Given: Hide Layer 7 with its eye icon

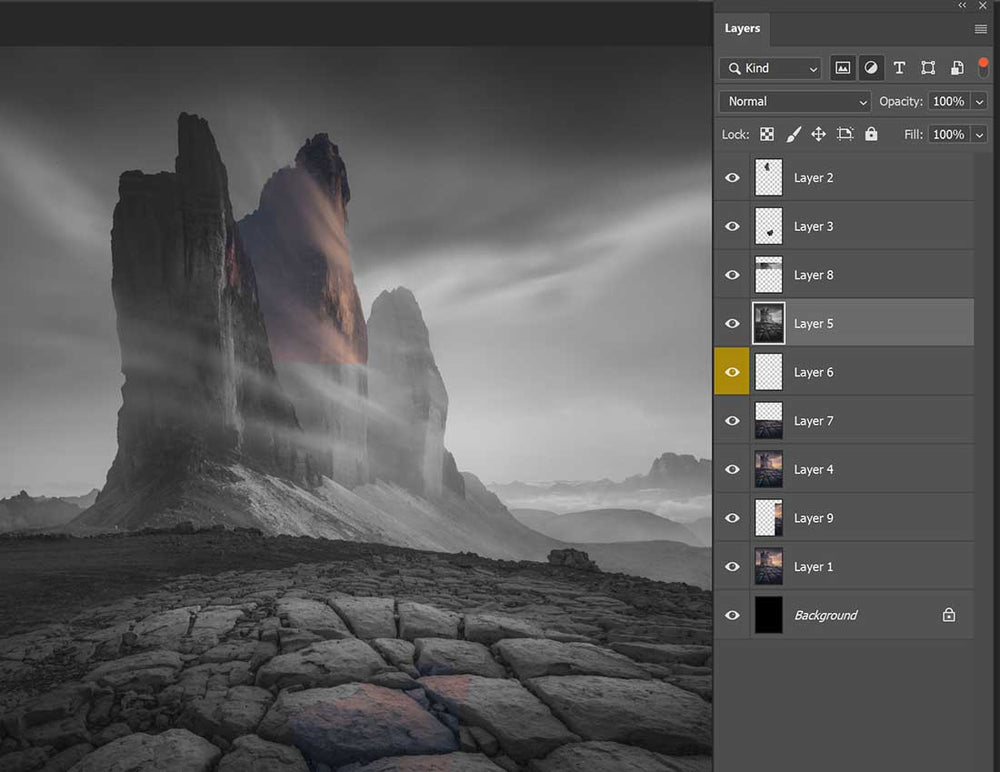Looking at the screenshot, I should click(732, 420).
